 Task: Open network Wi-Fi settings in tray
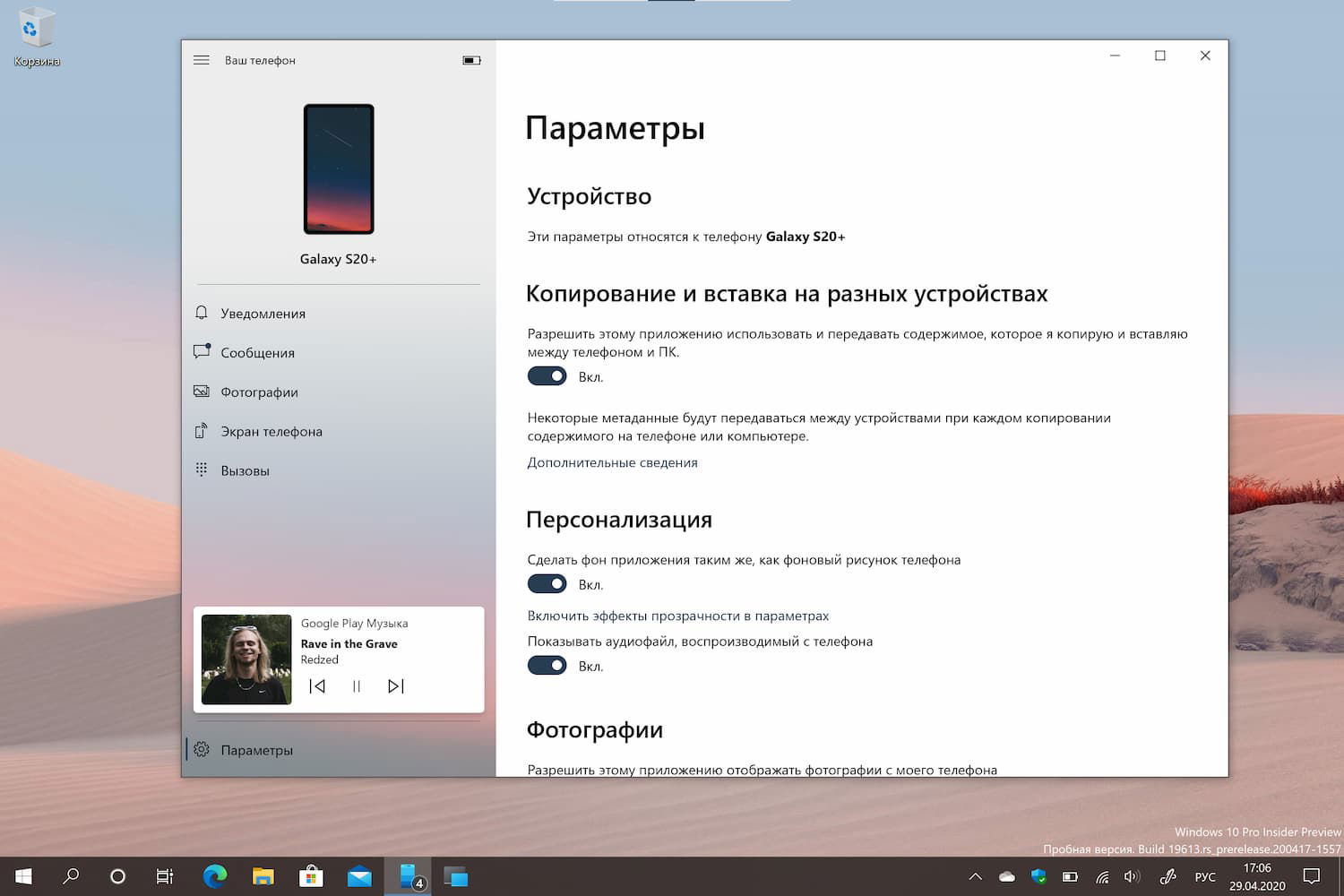tap(1102, 876)
